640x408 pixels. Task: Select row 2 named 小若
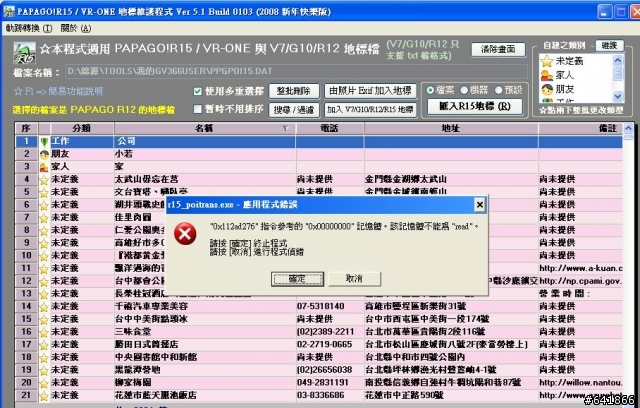[319, 154]
